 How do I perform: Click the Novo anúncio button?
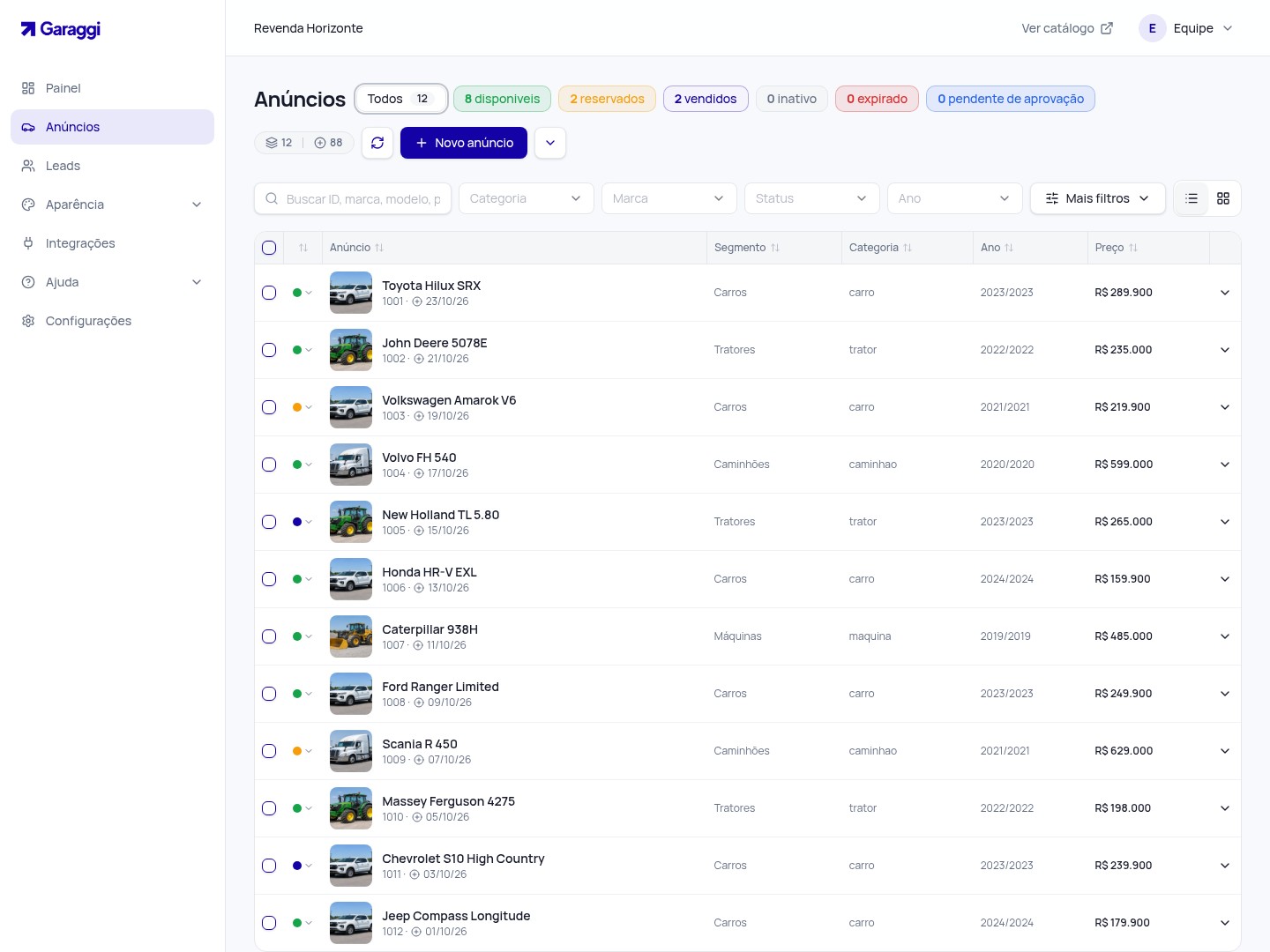[464, 143]
